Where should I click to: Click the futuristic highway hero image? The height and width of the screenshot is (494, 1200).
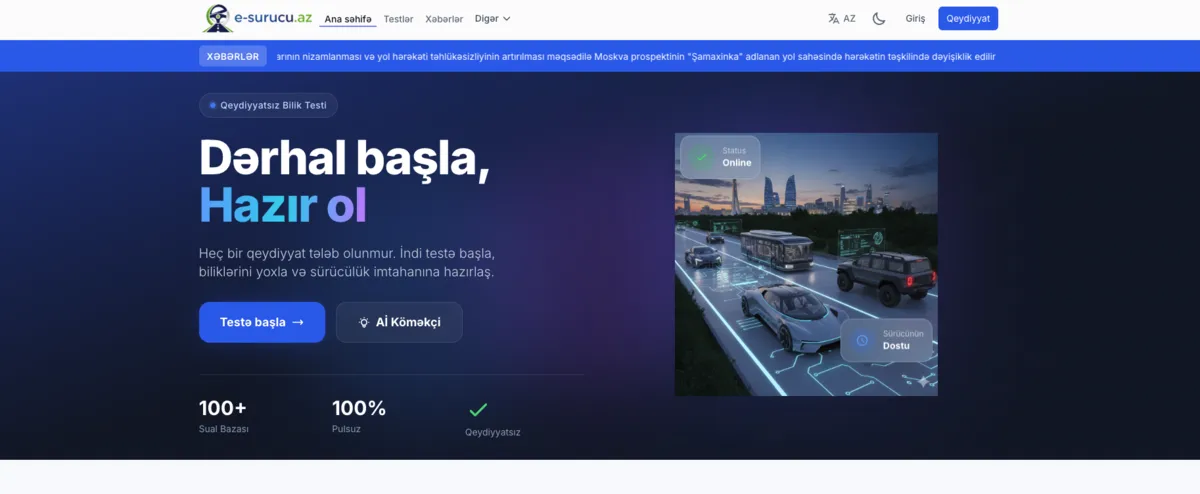click(806, 264)
